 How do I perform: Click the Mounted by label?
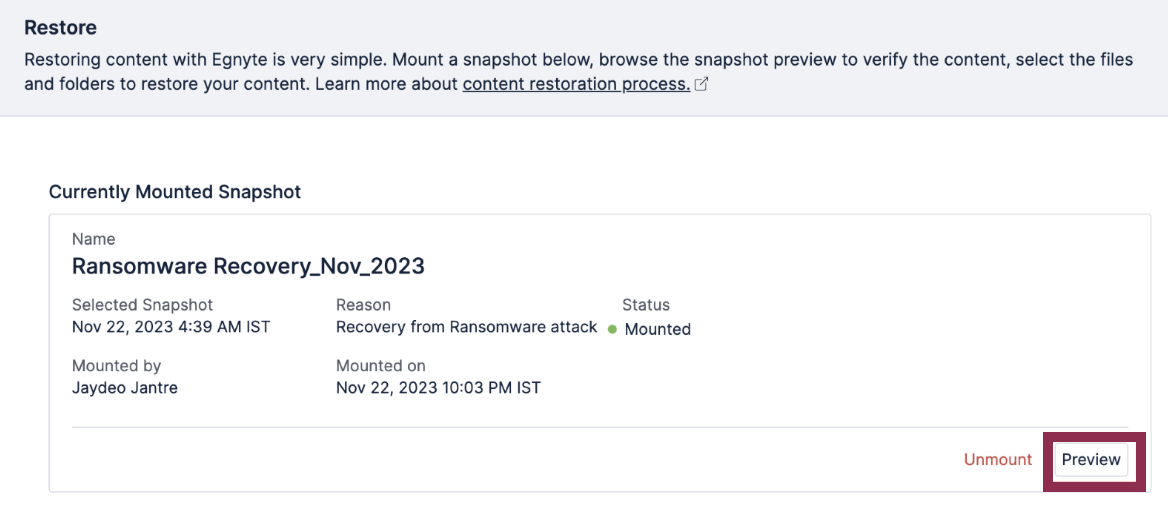tap(116, 366)
